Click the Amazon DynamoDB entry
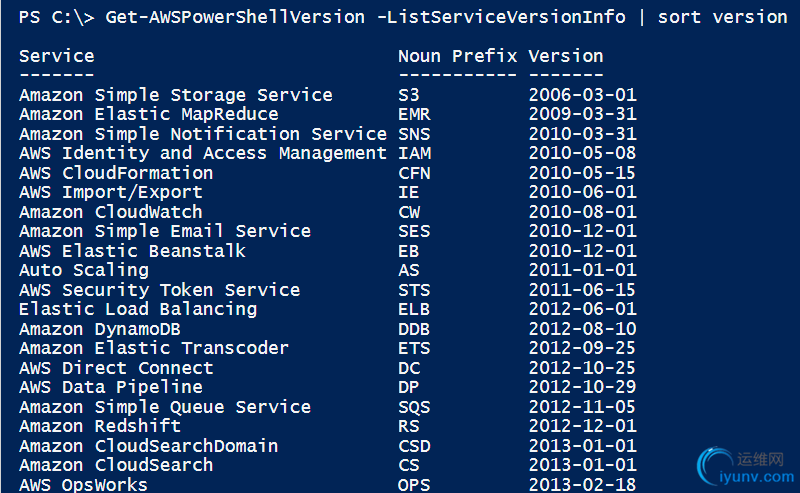800x493 pixels. tap(100, 329)
